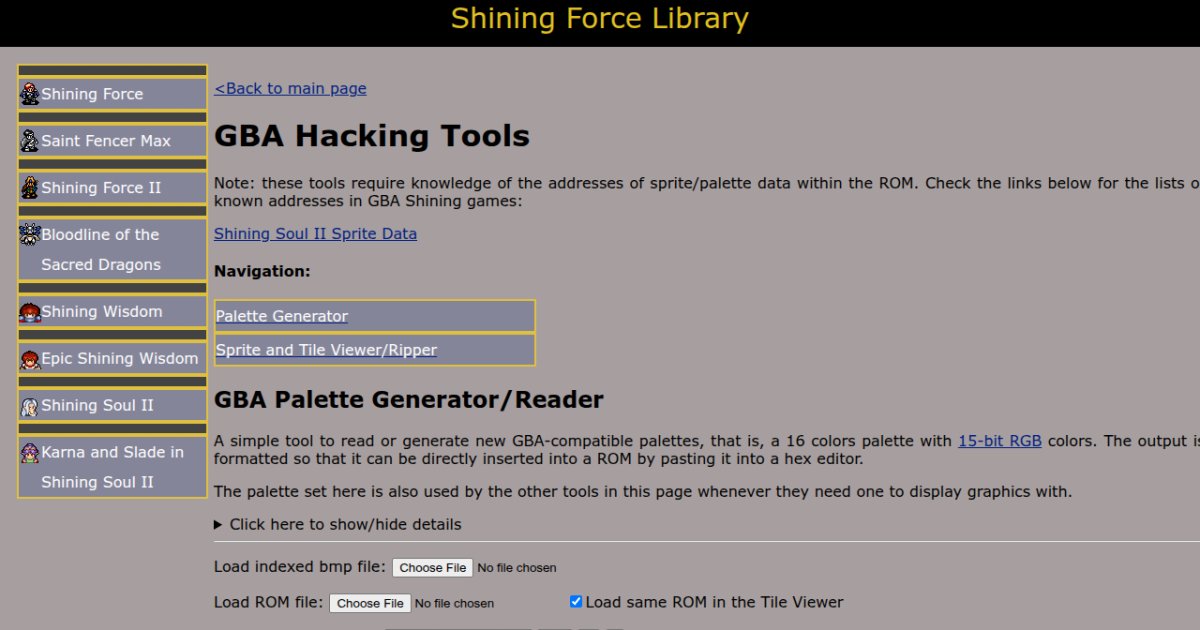Follow the 15-bit RGB link

pyautogui.click(x=1000, y=441)
